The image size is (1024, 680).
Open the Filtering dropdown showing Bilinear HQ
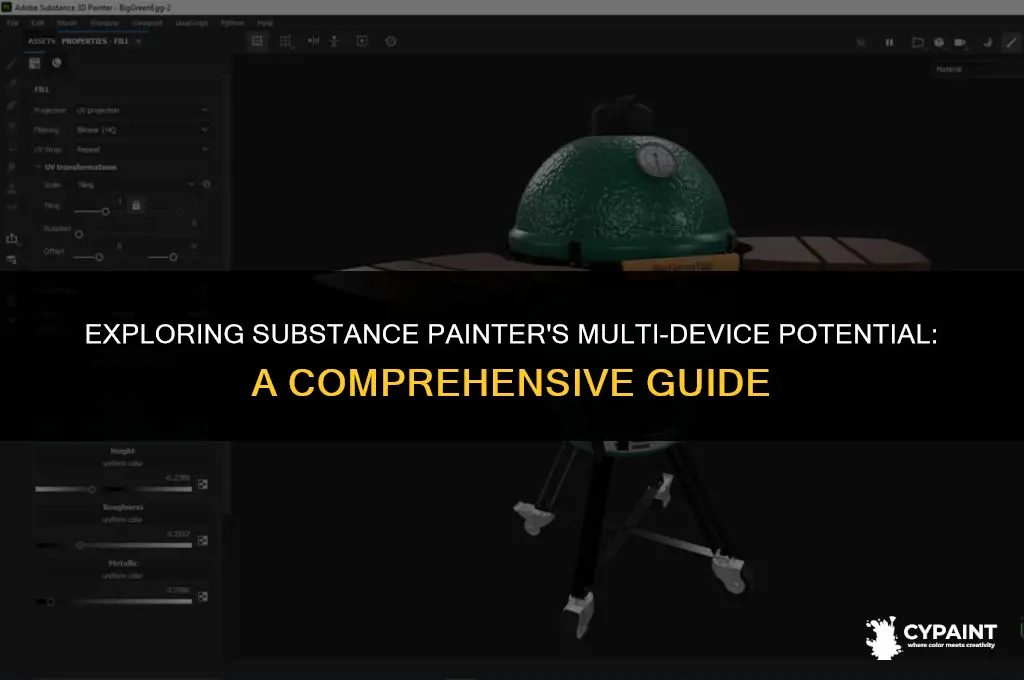(x=142, y=130)
